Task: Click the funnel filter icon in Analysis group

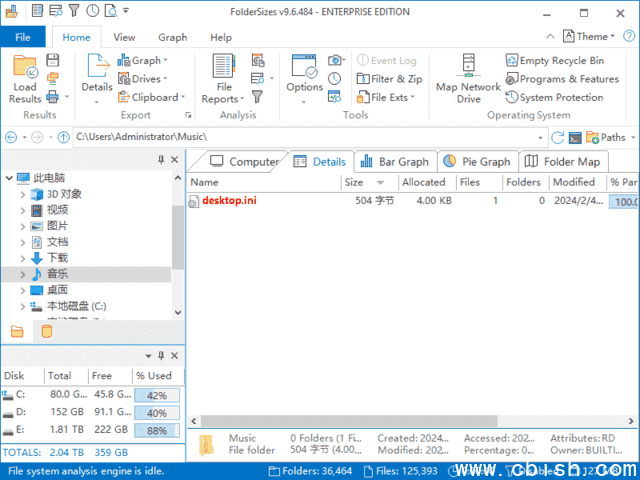Action: click(x=257, y=97)
